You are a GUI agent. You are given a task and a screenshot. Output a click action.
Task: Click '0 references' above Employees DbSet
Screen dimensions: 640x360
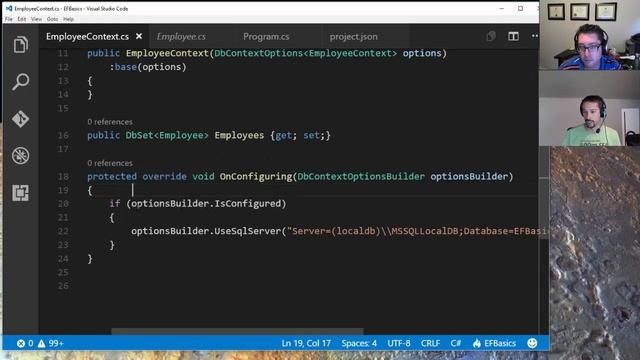tap(110, 122)
